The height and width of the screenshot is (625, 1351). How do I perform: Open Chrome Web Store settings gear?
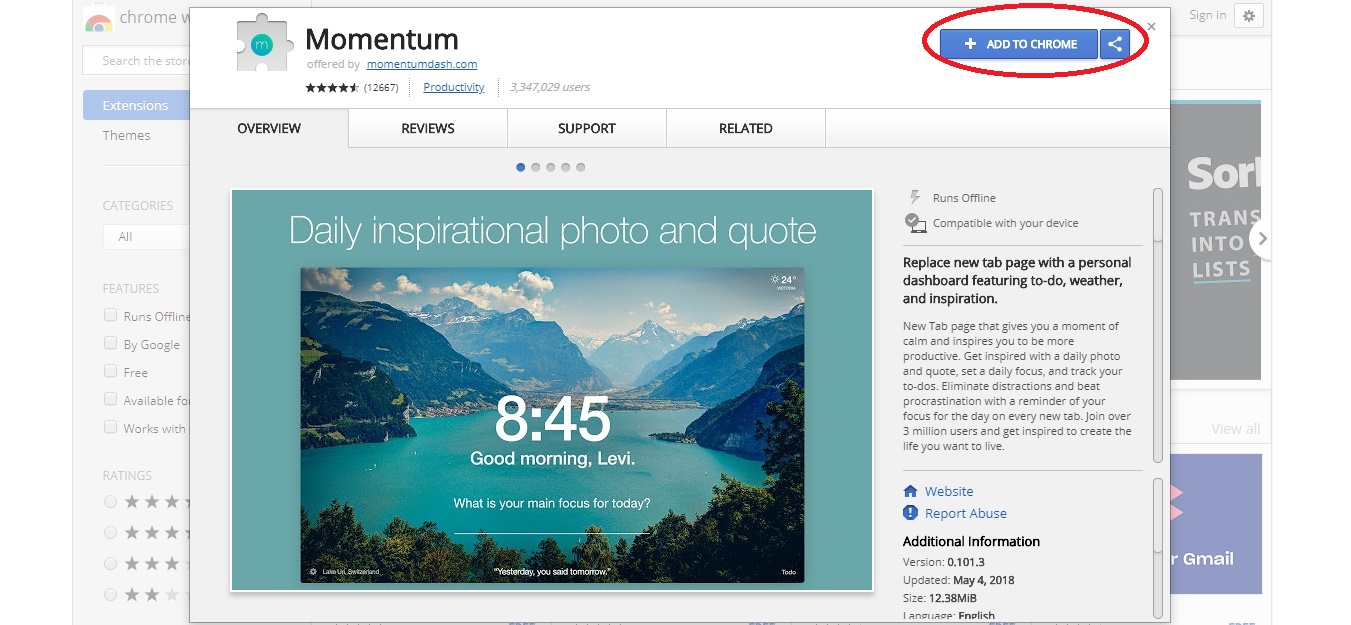click(x=1248, y=16)
